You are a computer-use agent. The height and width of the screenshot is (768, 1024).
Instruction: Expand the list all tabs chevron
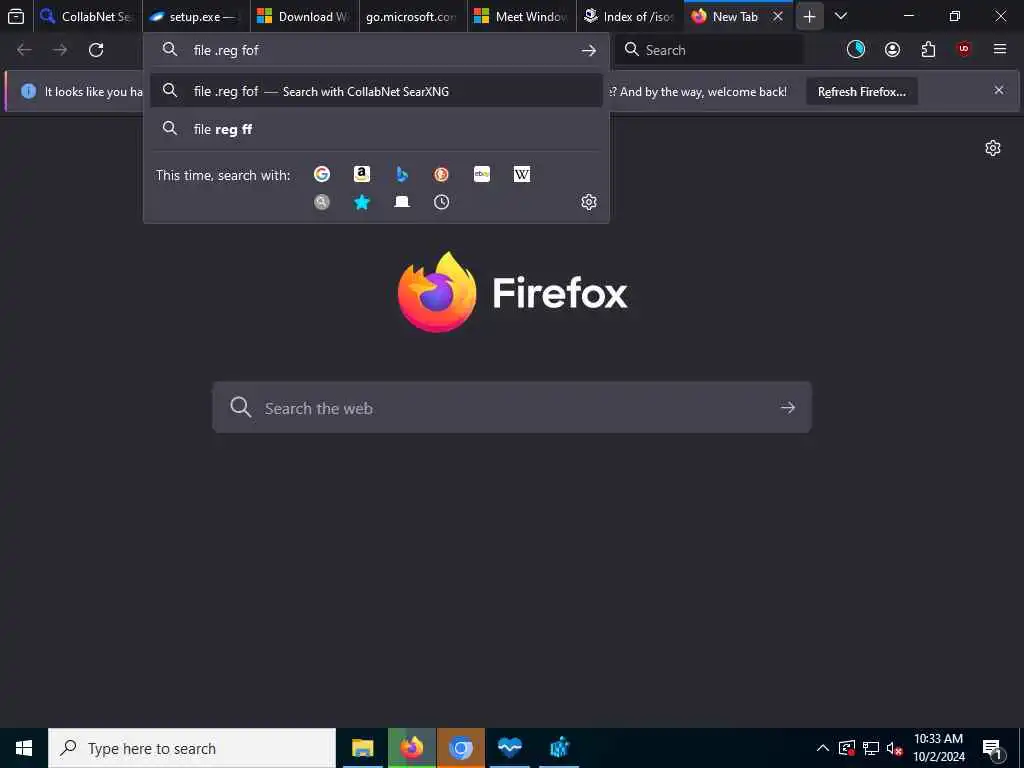[x=841, y=16]
